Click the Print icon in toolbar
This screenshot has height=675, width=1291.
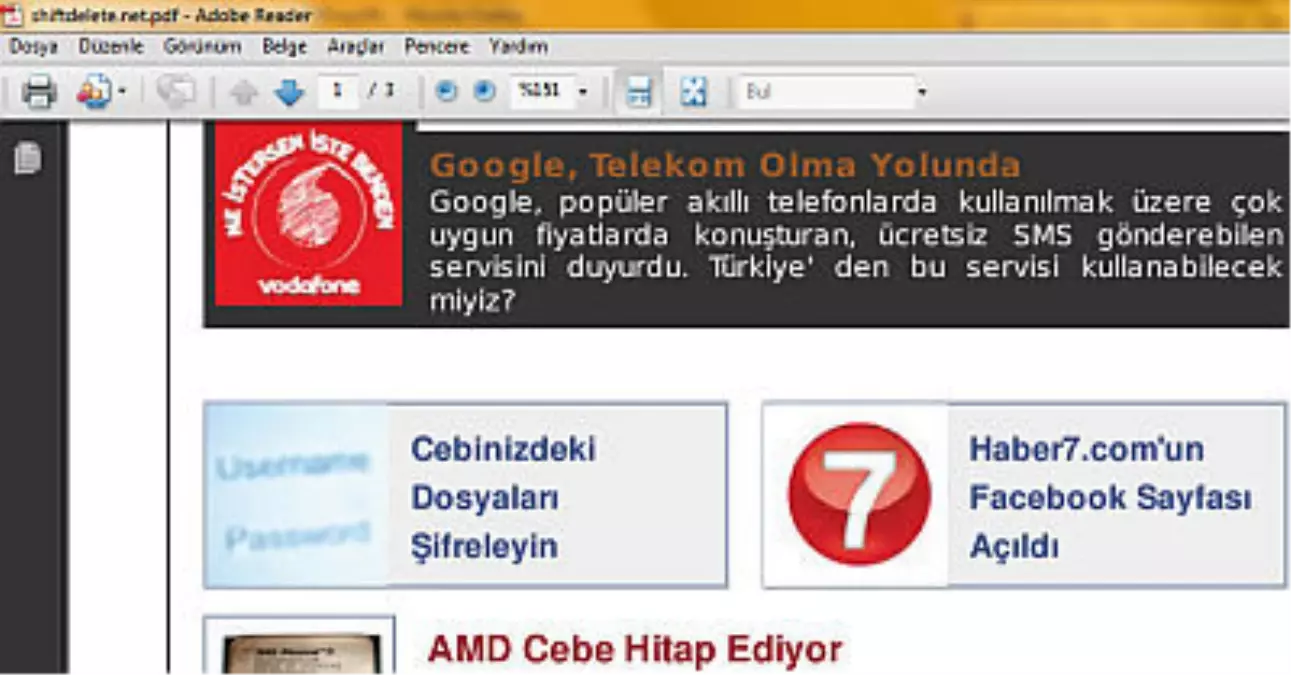pyautogui.click(x=39, y=93)
